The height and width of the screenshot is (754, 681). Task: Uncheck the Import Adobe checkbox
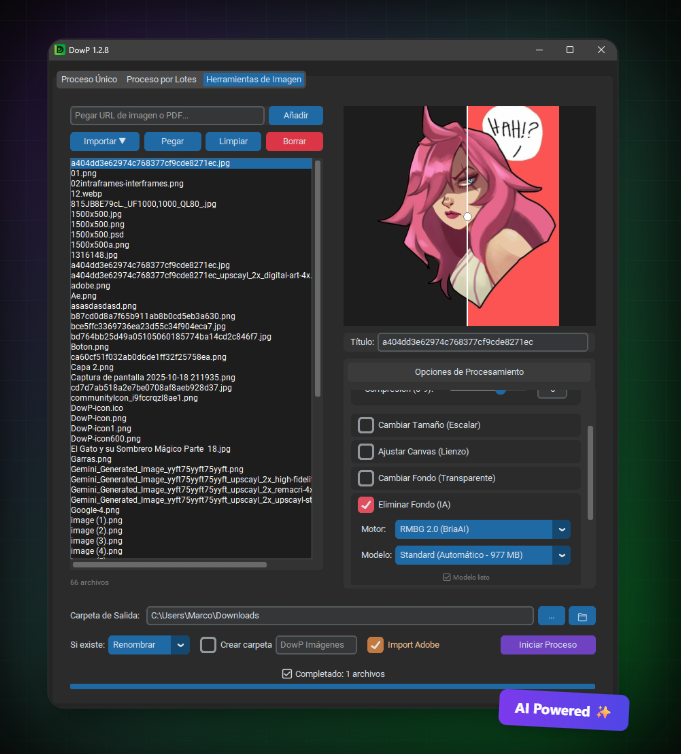[x=375, y=645]
